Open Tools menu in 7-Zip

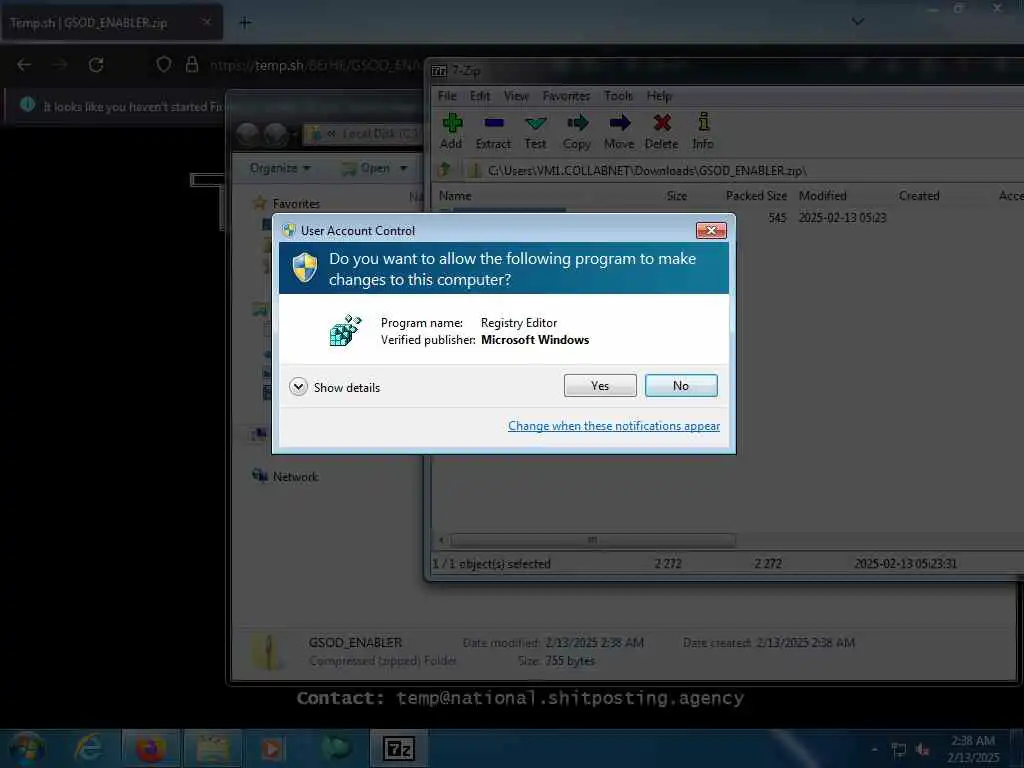coord(618,96)
